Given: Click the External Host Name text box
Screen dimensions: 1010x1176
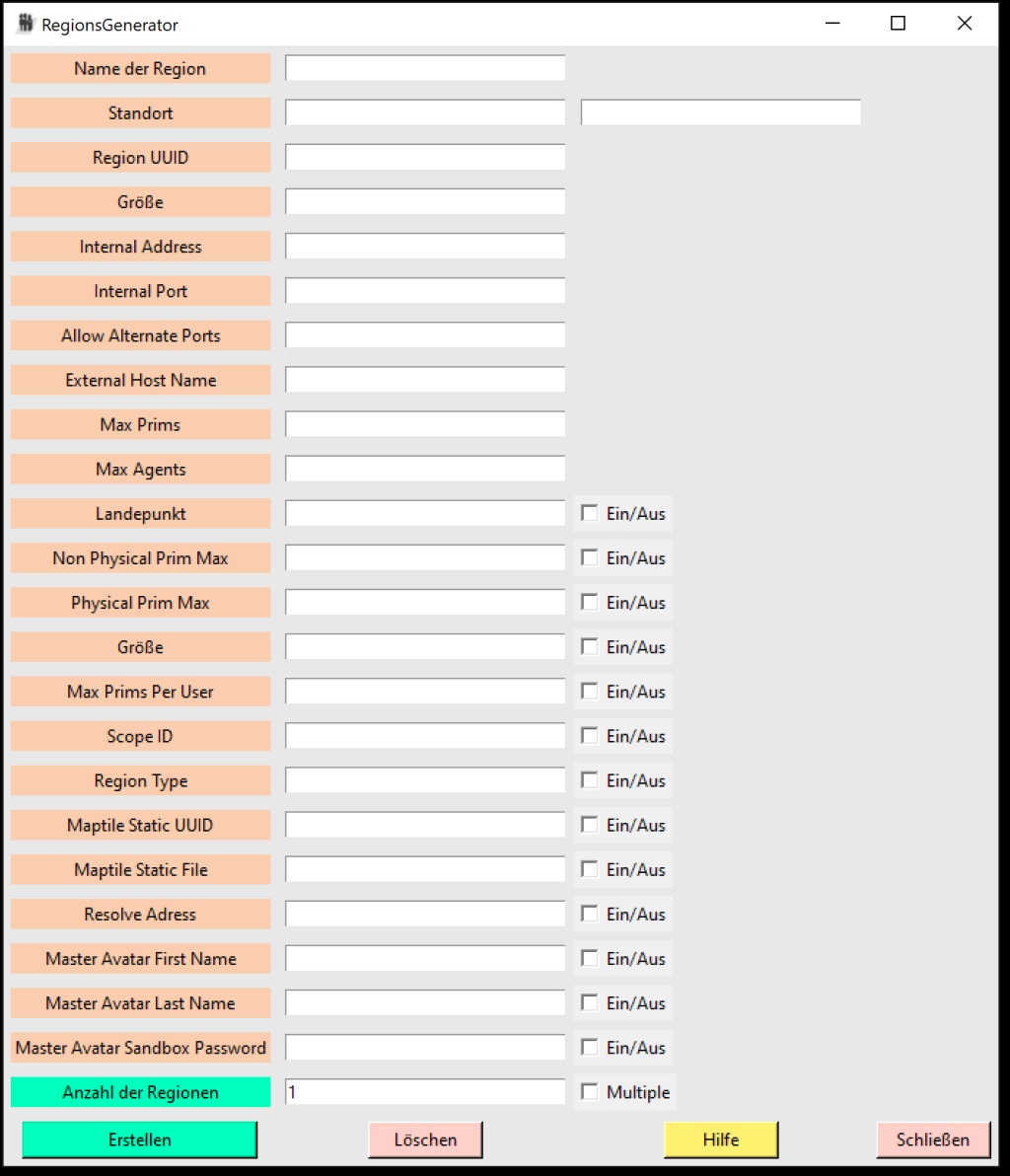Looking at the screenshot, I should tap(425, 380).
